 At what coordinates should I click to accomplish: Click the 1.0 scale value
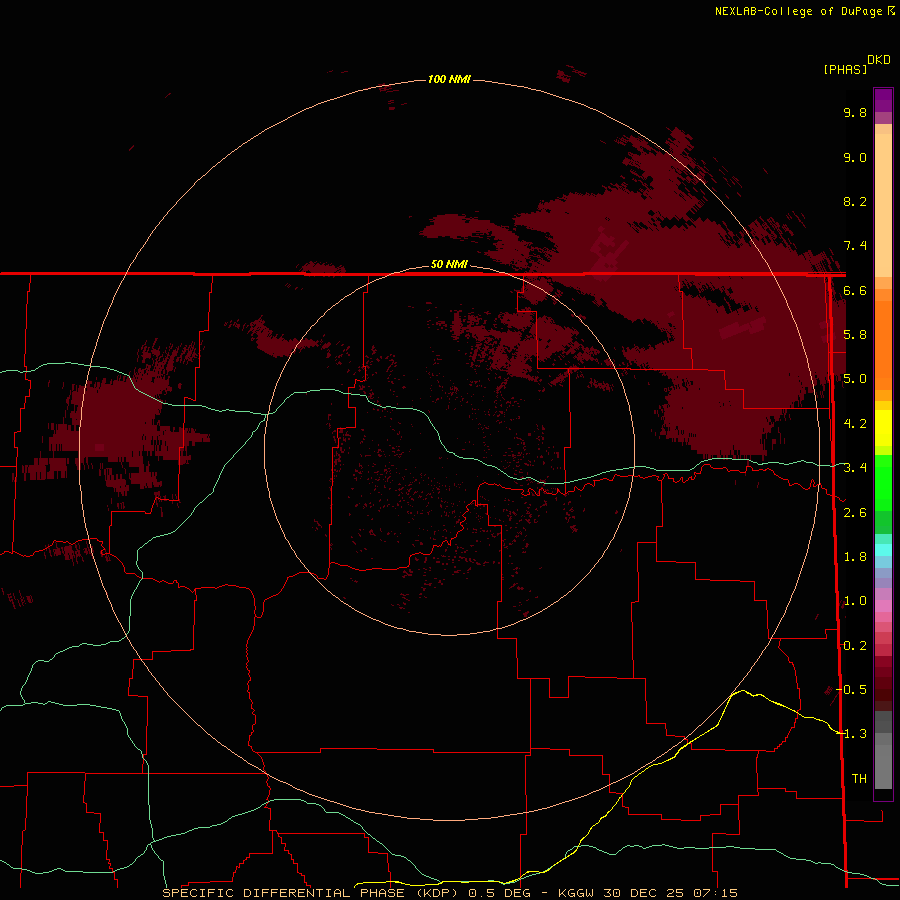tap(855, 601)
